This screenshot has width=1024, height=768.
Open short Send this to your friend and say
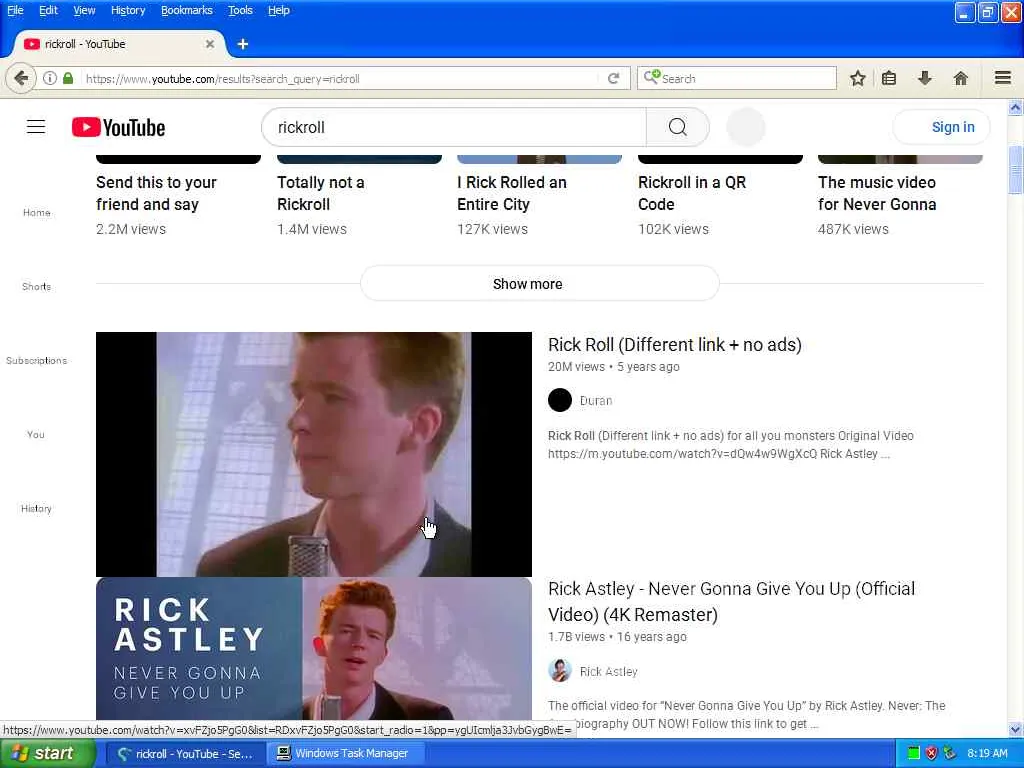pyautogui.click(x=156, y=193)
